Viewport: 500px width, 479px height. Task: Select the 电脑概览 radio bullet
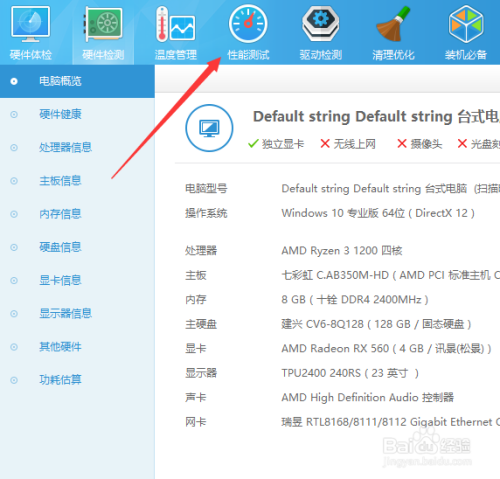(x=14, y=81)
